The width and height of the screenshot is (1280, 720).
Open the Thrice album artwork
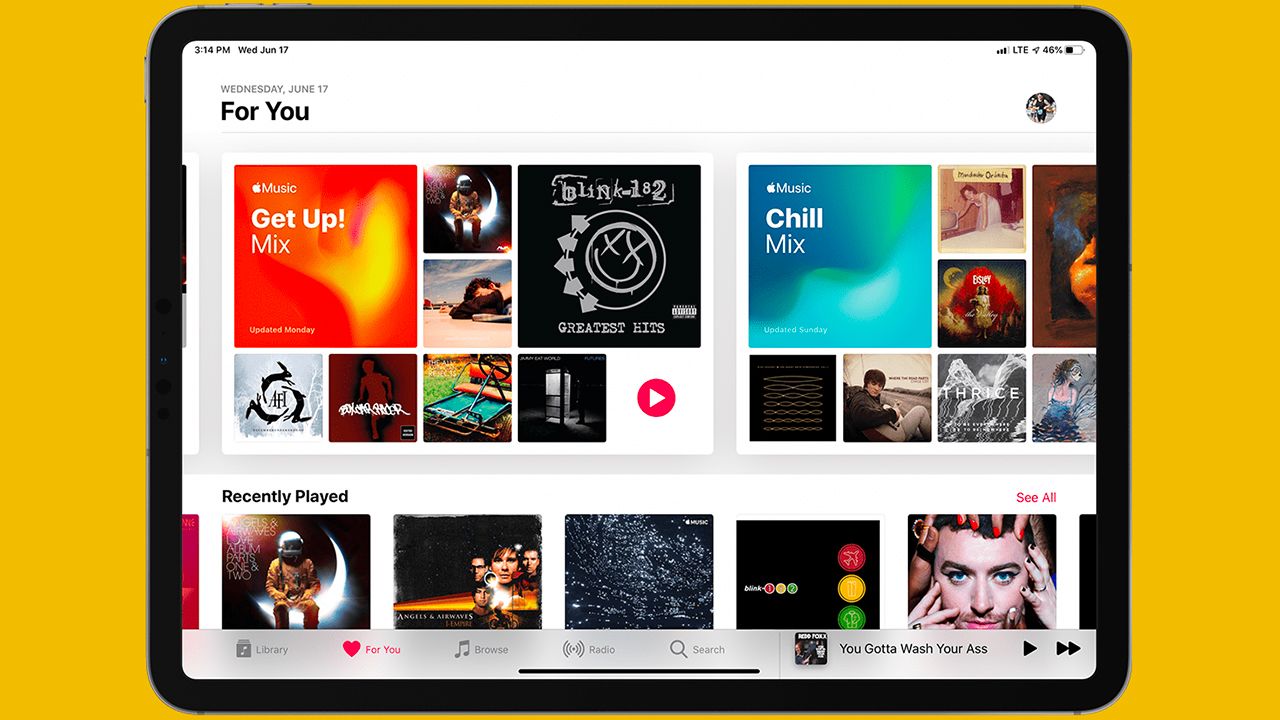[x=982, y=398]
